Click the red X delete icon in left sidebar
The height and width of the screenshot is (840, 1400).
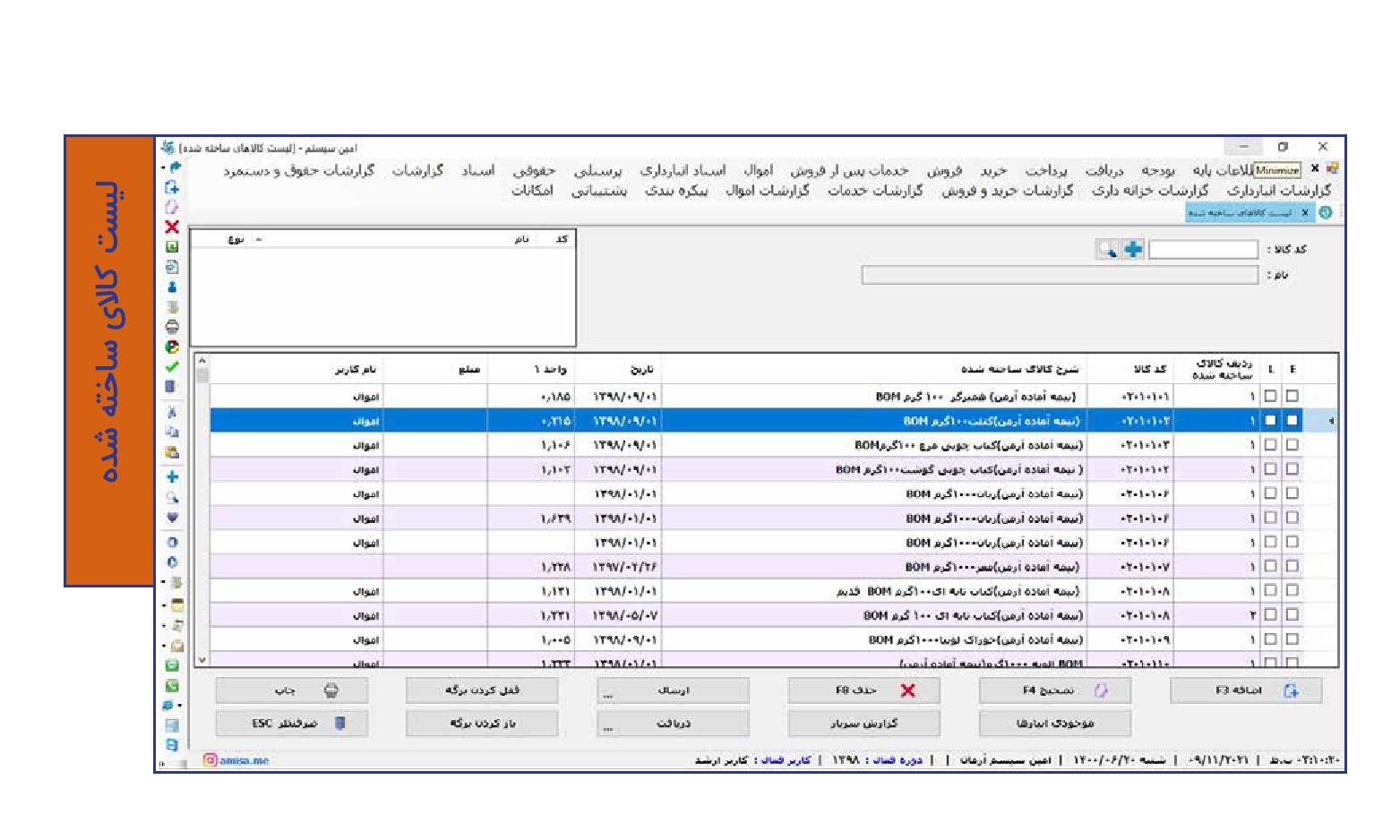click(172, 227)
